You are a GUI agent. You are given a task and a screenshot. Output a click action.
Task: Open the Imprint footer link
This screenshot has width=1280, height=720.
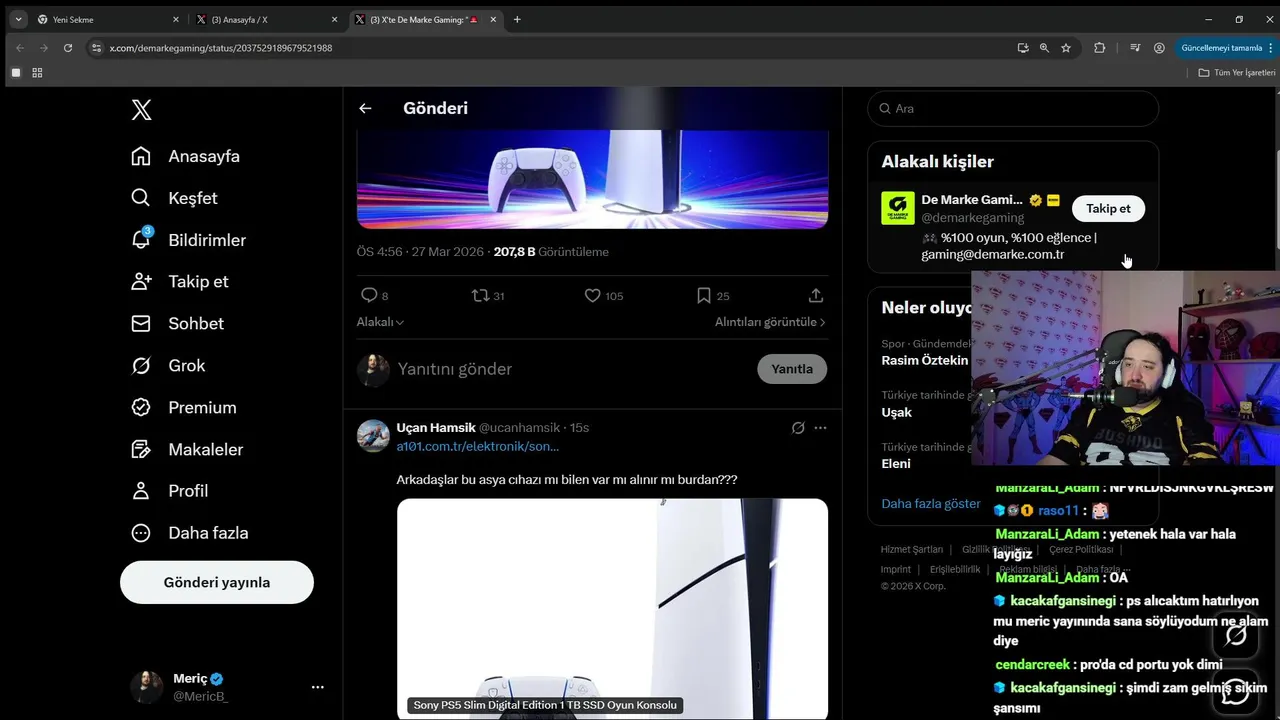click(896, 569)
